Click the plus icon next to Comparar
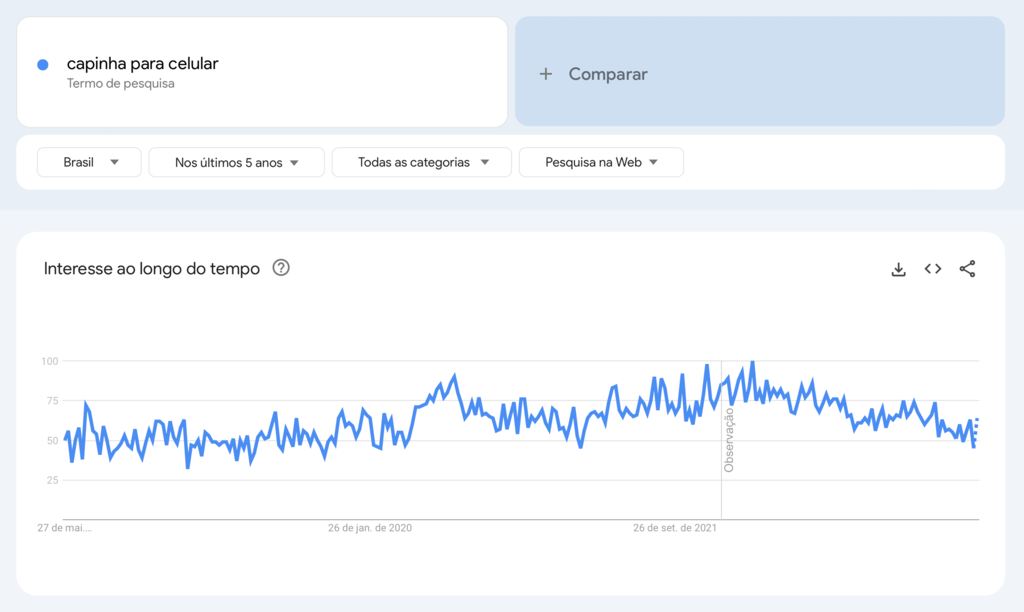1024x612 pixels. (x=545, y=73)
